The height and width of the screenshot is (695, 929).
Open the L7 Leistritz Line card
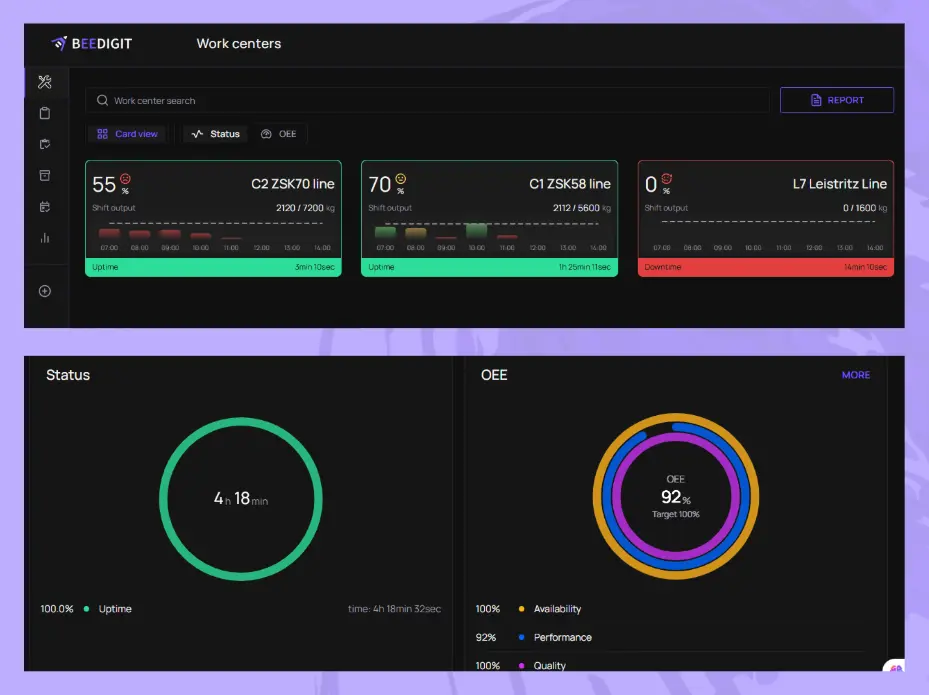tap(765, 218)
